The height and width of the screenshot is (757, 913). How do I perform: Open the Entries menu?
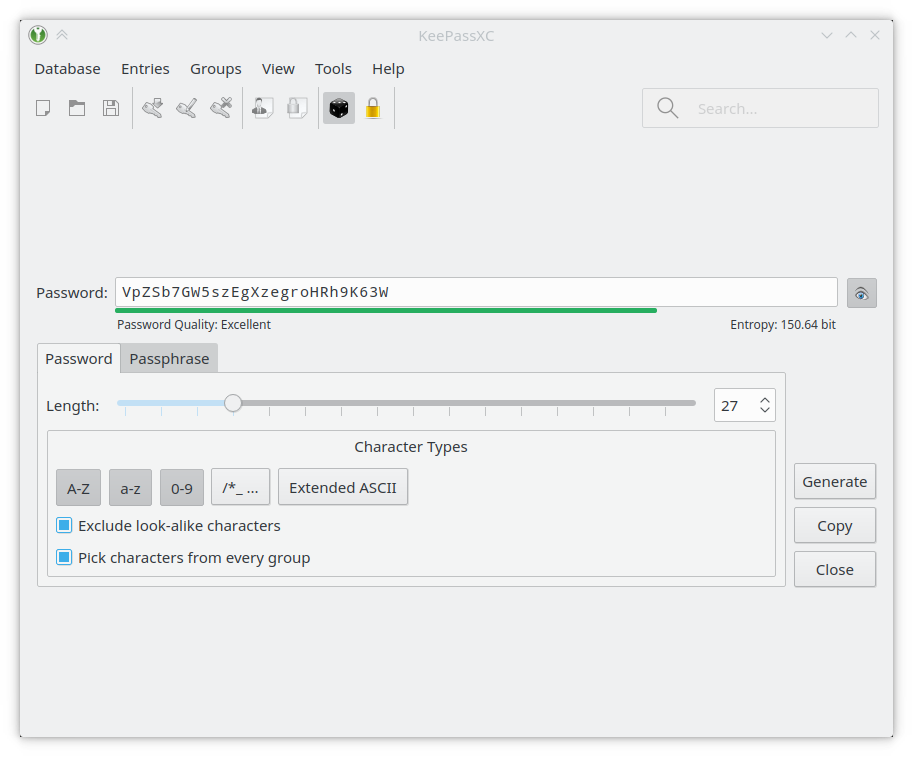pos(145,69)
